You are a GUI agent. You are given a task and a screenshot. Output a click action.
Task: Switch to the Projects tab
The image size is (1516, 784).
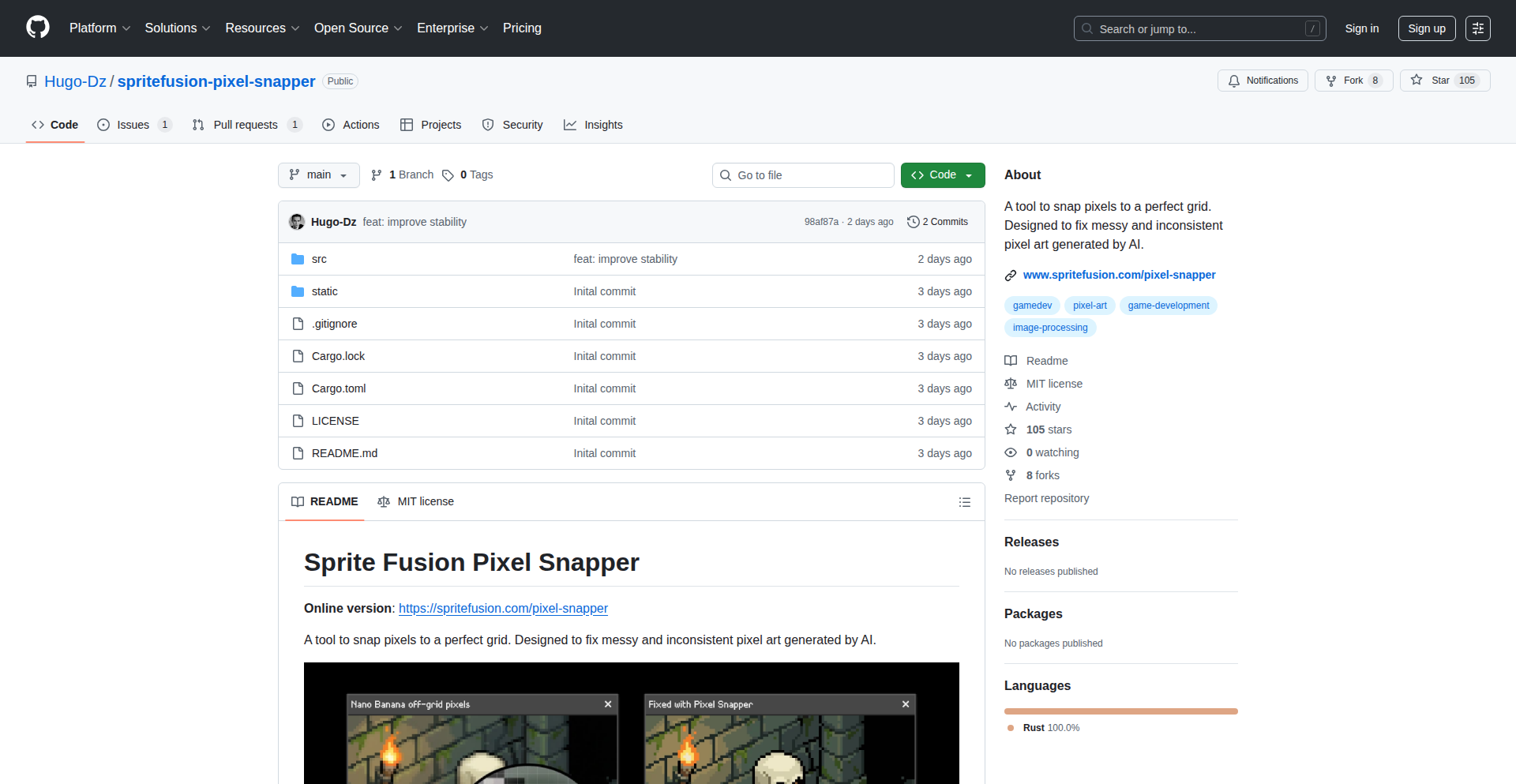431,125
